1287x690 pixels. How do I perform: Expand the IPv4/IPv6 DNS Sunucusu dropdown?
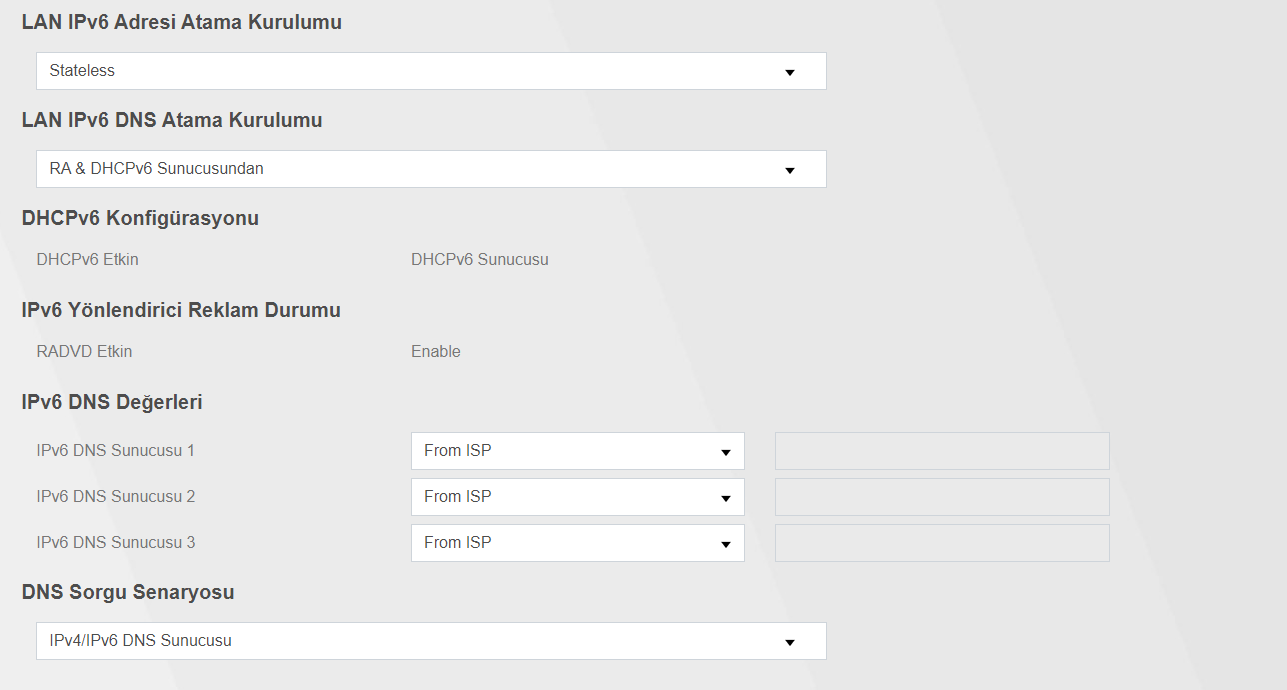point(430,641)
